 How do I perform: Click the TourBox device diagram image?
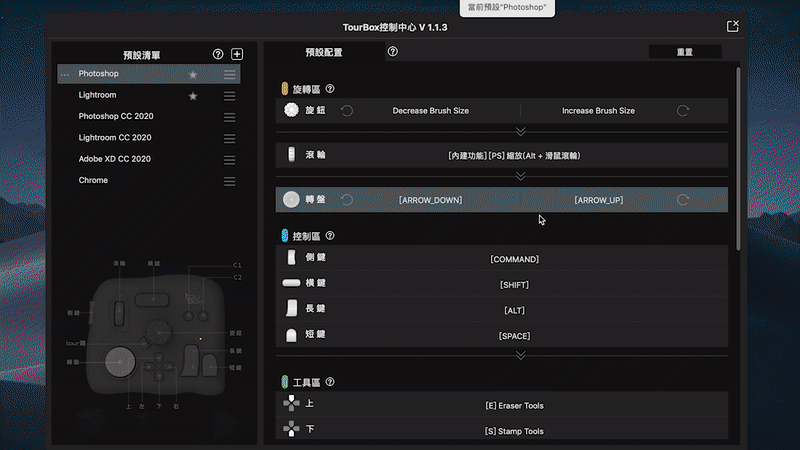[156, 336]
